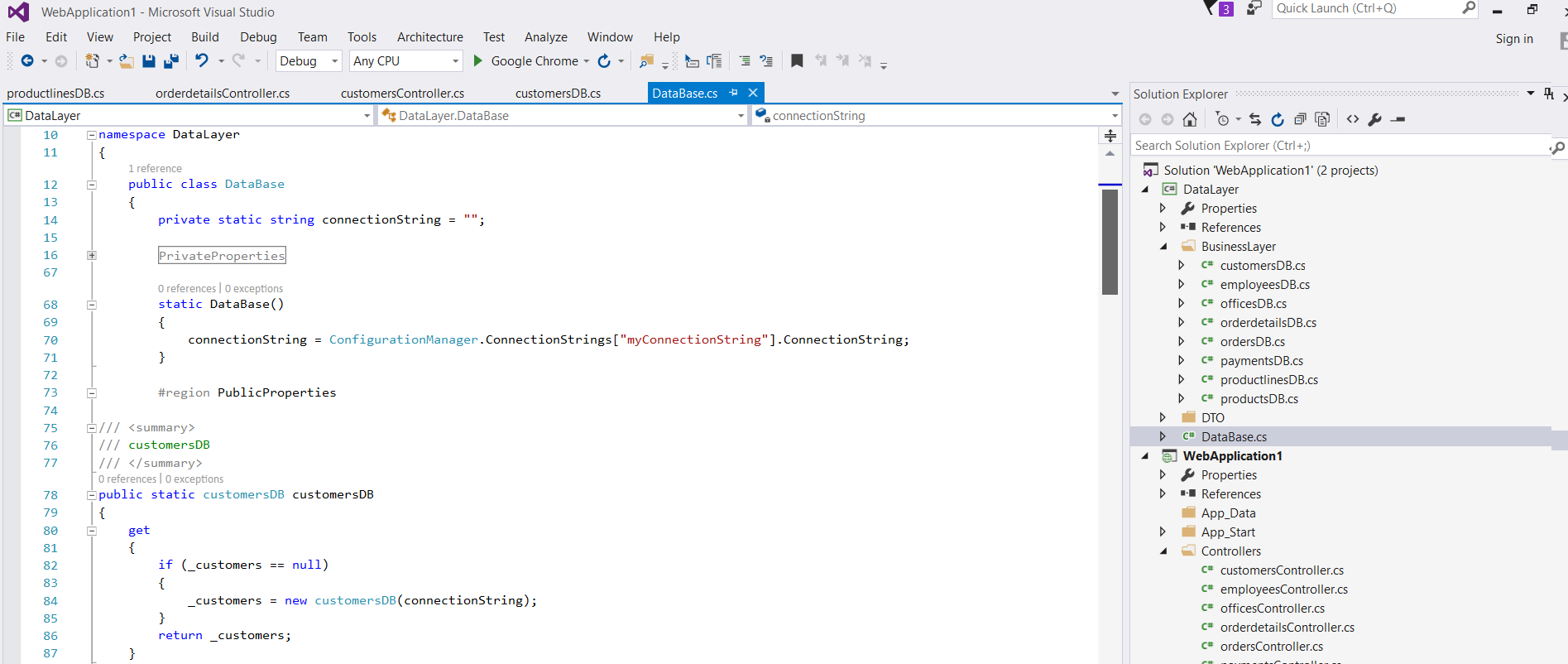Click Collapse All in Solution Explorer toolbar
This screenshot has height=664, width=1568.
click(1300, 119)
